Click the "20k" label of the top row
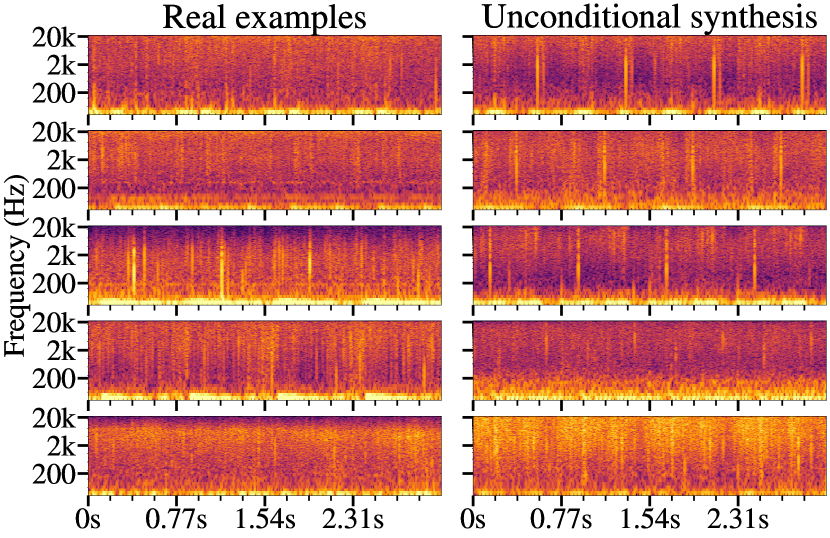The image size is (830, 538). 55,38
